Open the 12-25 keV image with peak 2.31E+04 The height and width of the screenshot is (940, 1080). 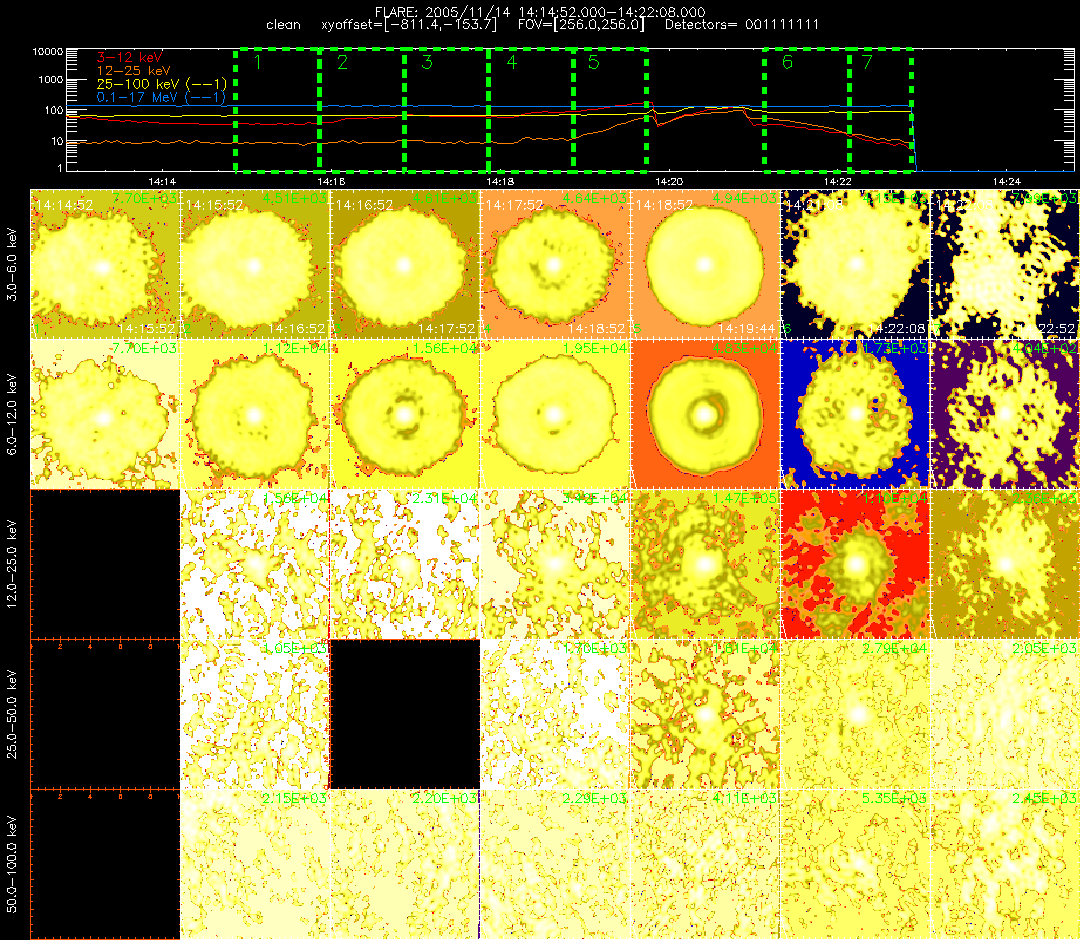coord(405,565)
